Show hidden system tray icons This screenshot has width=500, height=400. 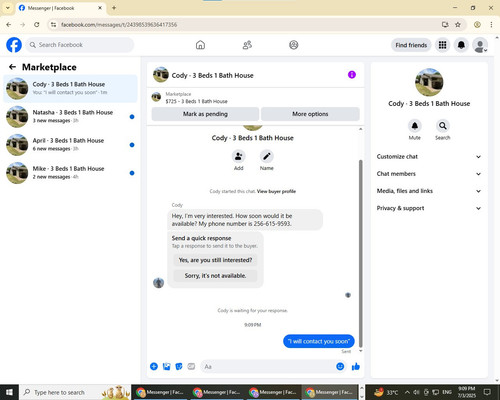point(407,392)
